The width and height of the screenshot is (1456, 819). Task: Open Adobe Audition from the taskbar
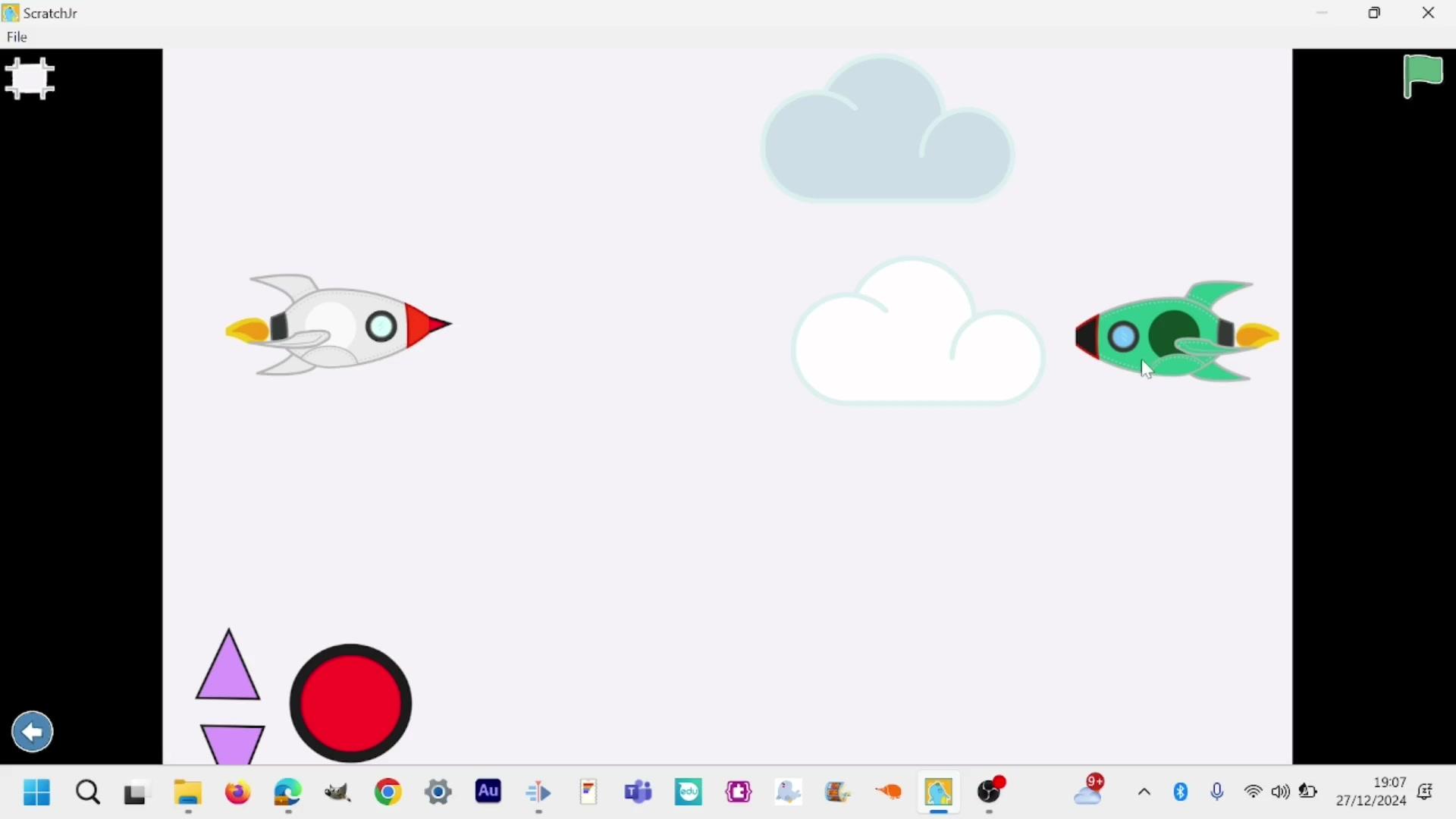click(x=489, y=792)
